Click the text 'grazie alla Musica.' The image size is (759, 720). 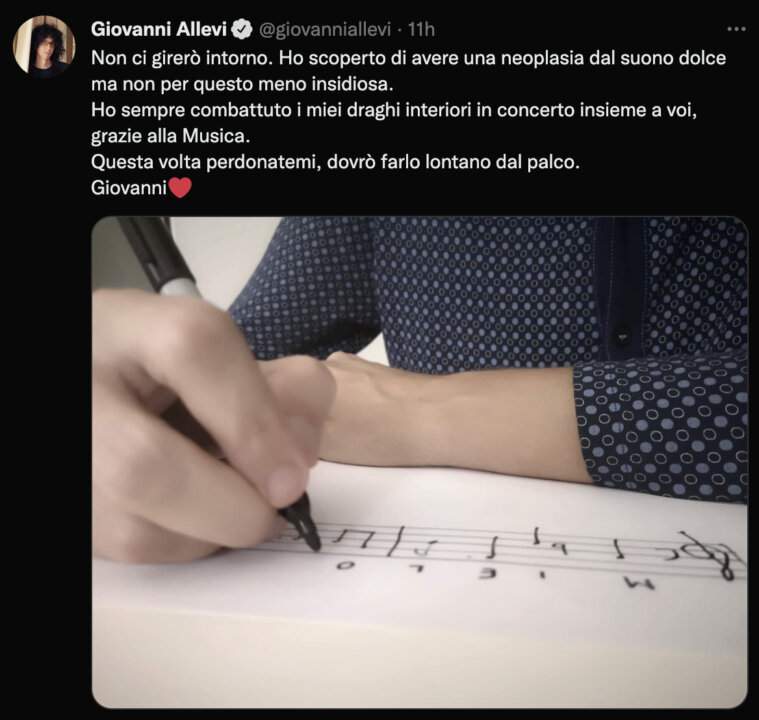coord(170,136)
